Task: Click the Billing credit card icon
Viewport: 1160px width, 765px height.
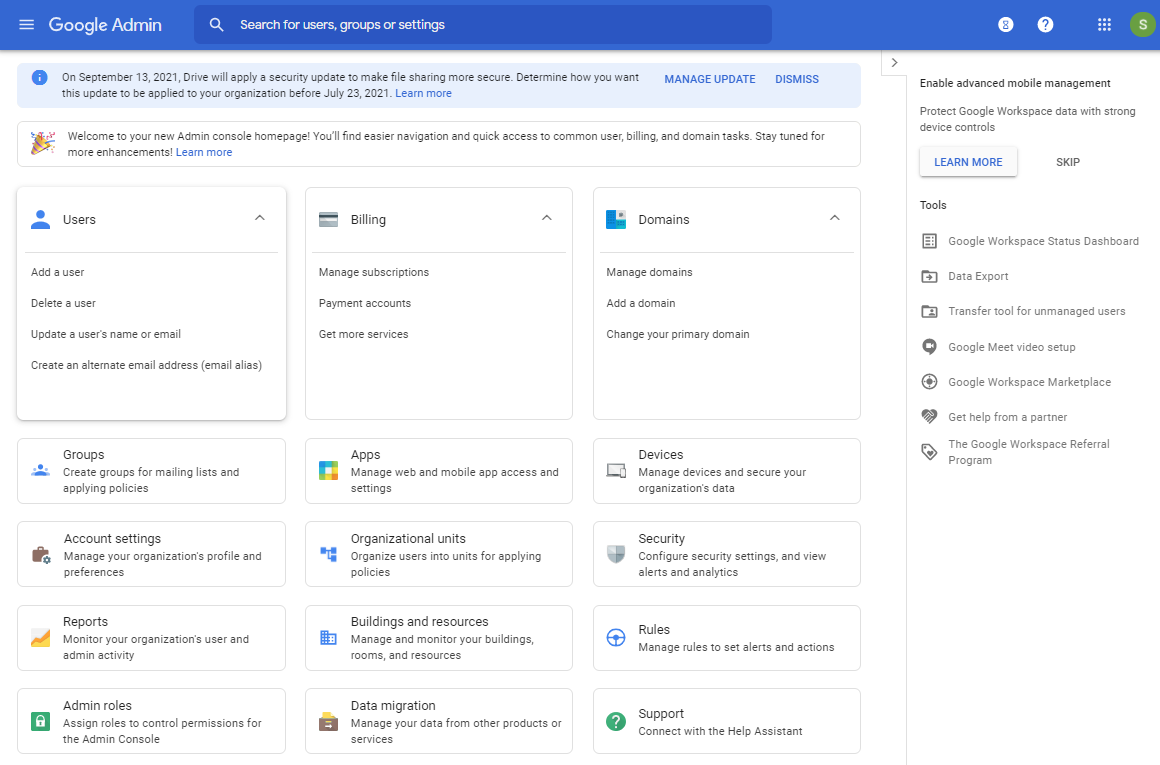Action: click(x=328, y=219)
